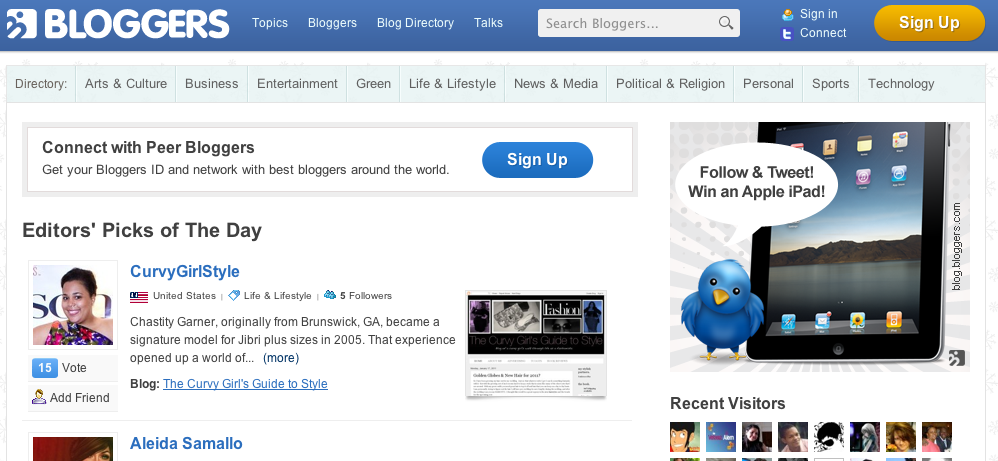
Task: Open the sixth Recent Visitors avatar
Action: 865,437
